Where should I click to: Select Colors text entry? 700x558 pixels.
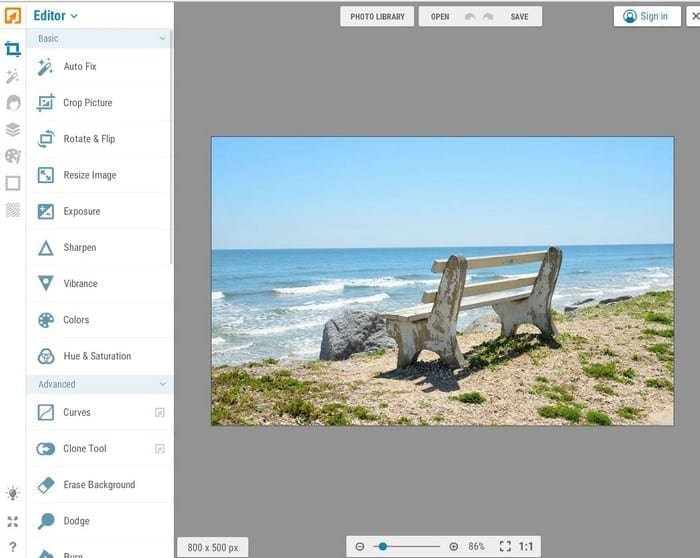pos(76,320)
